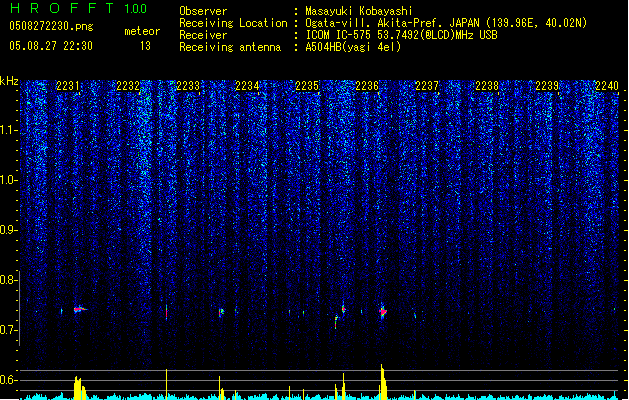Image resolution: width=629 pixels, height=400 pixels.
Task: Click the Receiving Location value text
Action: (x=446, y=23)
